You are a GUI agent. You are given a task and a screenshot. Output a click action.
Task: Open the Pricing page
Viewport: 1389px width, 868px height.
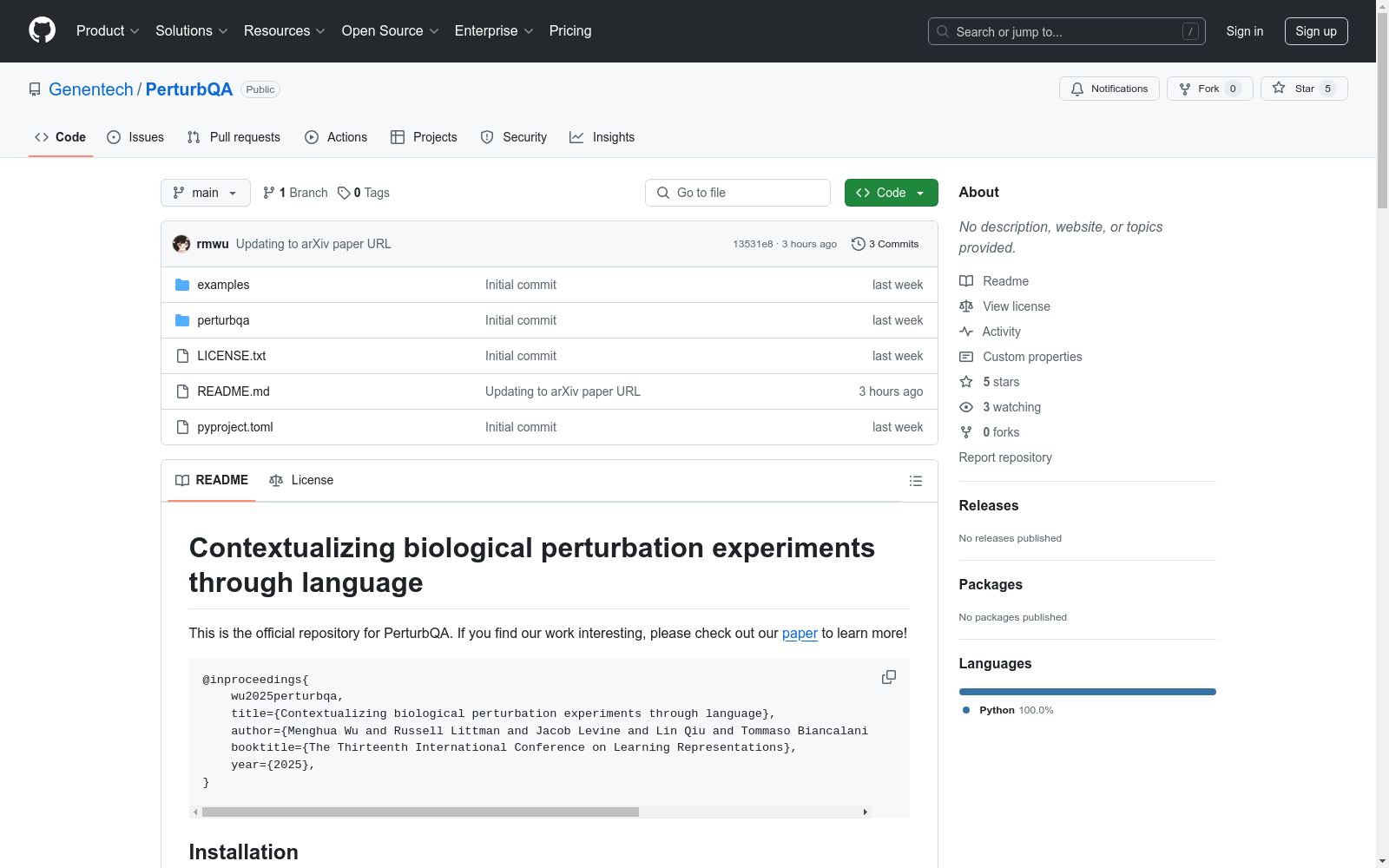(570, 31)
